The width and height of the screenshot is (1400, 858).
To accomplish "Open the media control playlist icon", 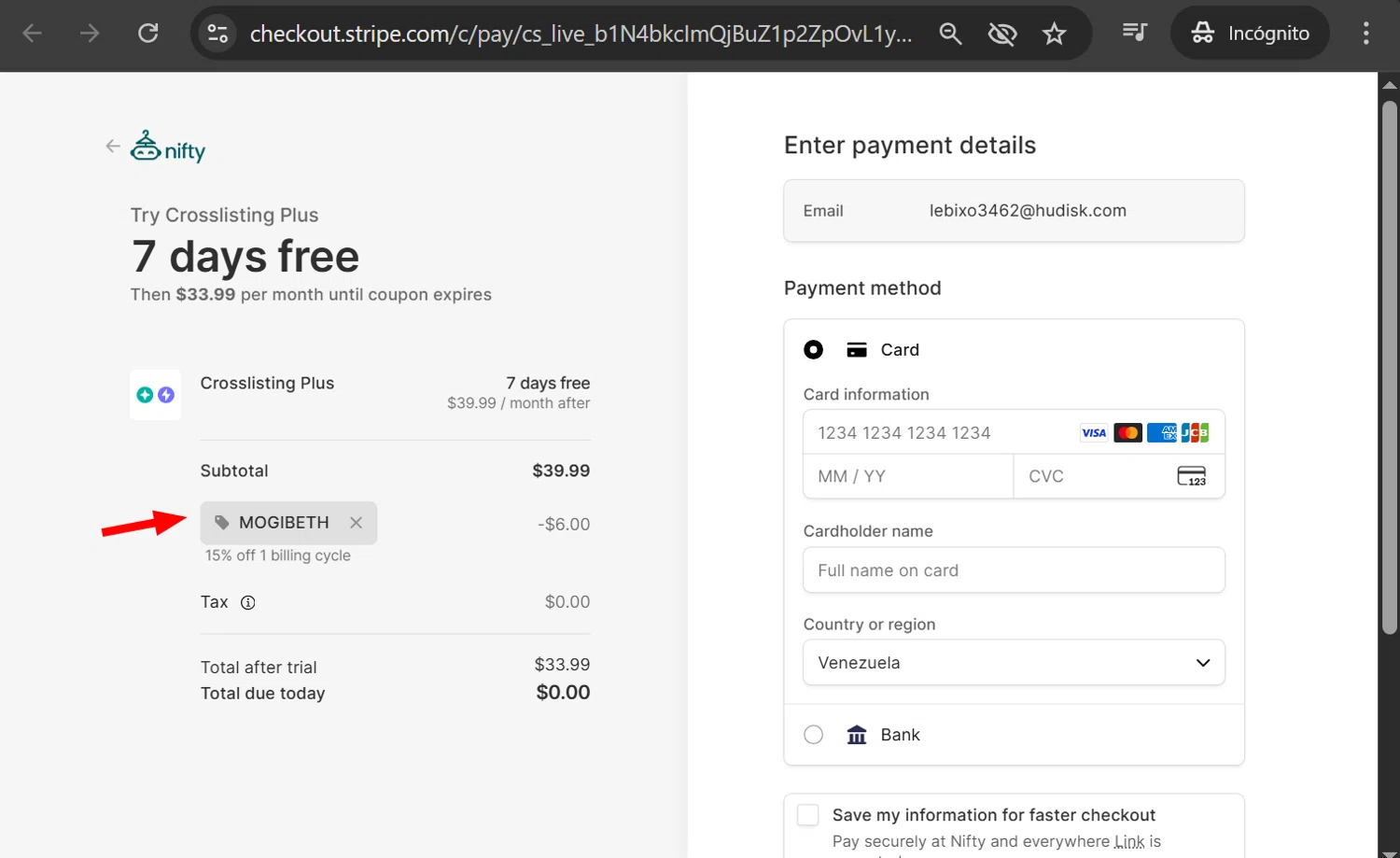I will click(1134, 33).
